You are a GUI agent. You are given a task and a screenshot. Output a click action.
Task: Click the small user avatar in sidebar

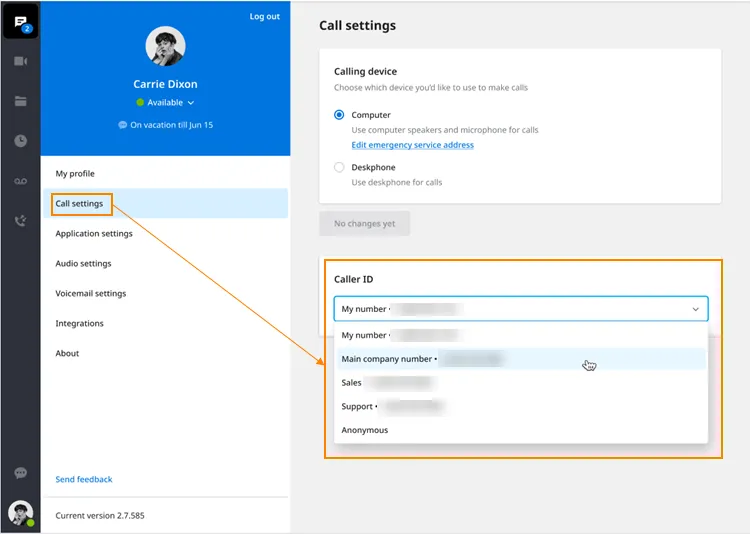pos(21,512)
